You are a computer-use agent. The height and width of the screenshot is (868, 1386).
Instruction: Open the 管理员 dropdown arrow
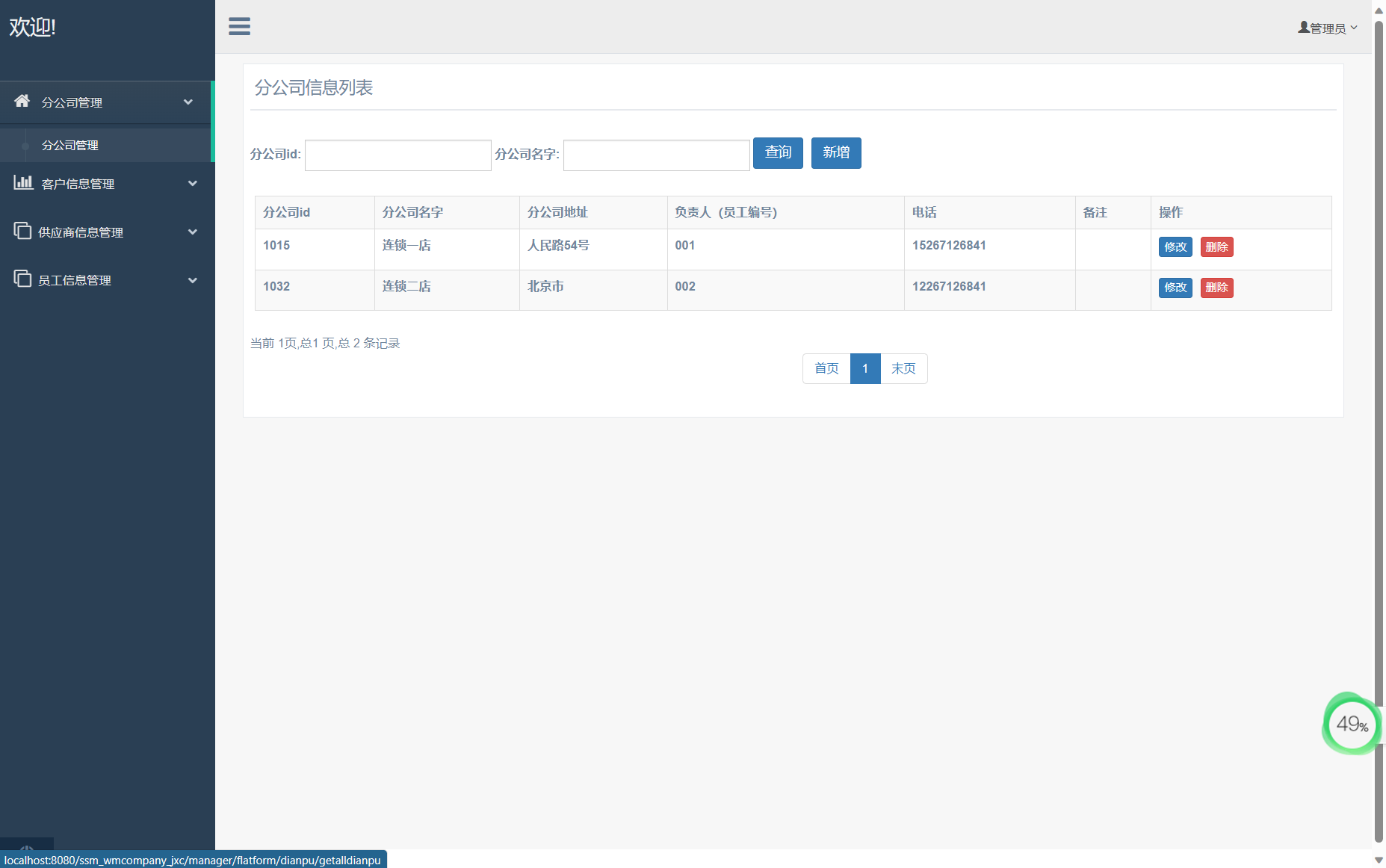[1354, 28]
